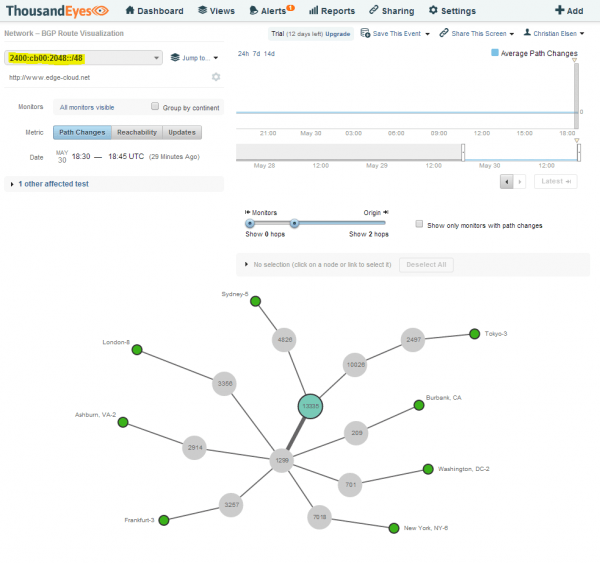Select the 24h time range
Screen dimensions: 600x563
click(x=243, y=54)
